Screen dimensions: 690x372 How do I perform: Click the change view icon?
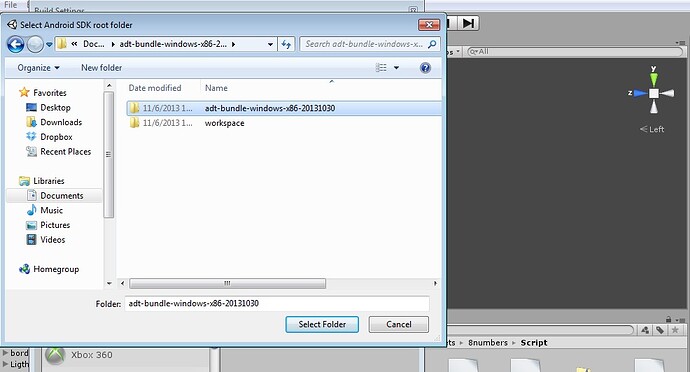click(381, 68)
